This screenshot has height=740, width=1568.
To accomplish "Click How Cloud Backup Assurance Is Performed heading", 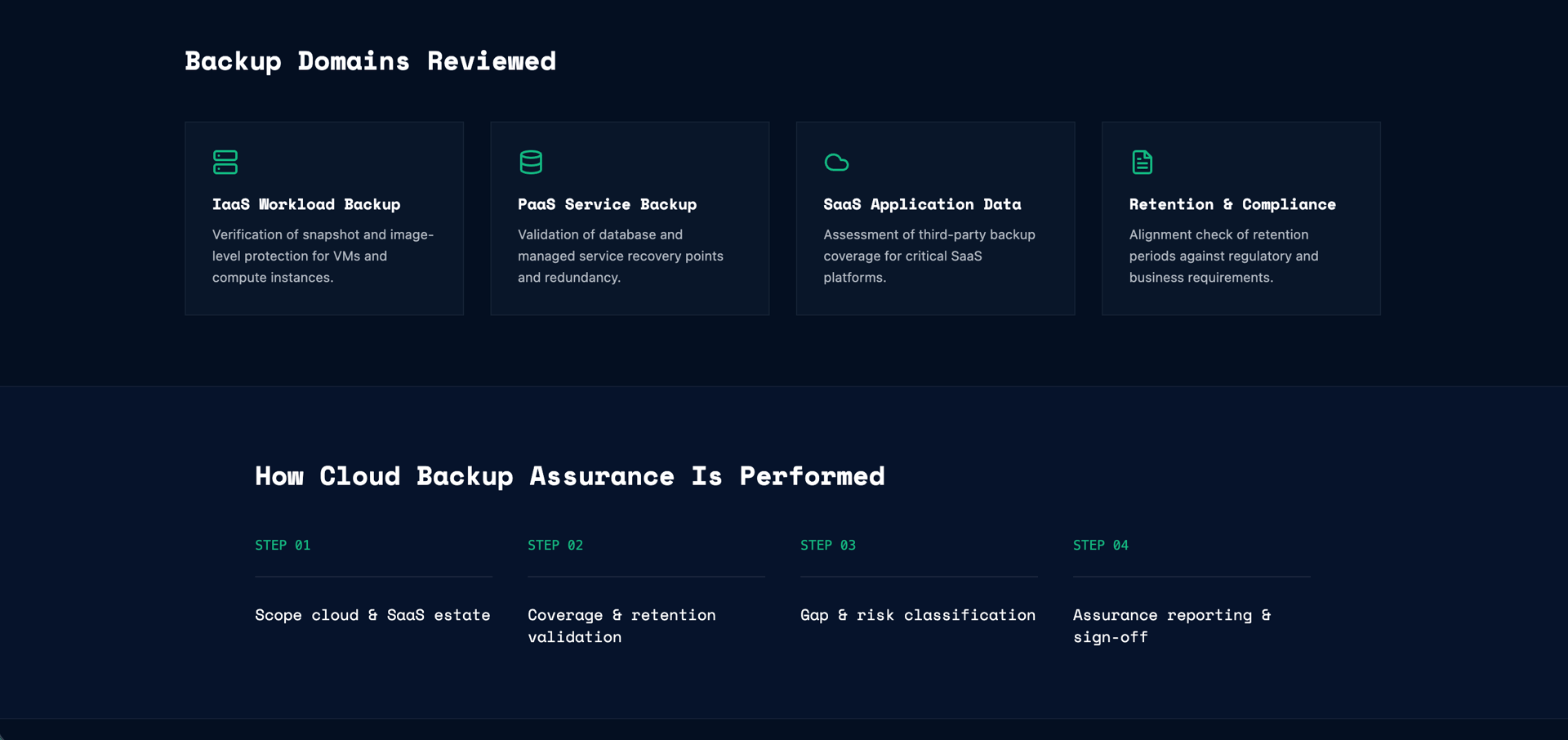I will click(x=569, y=476).
